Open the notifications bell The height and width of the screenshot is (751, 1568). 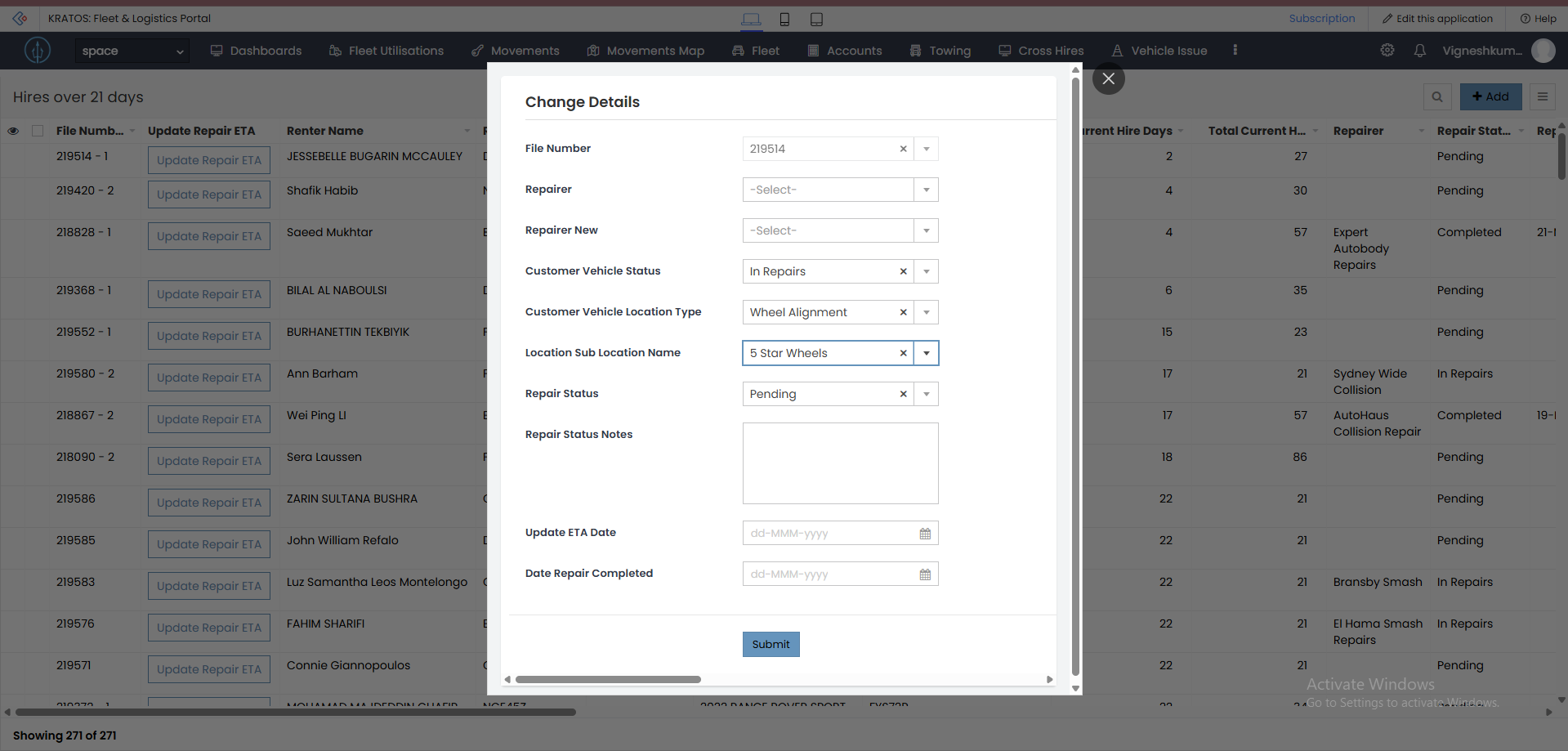pyautogui.click(x=1420, y=51)
